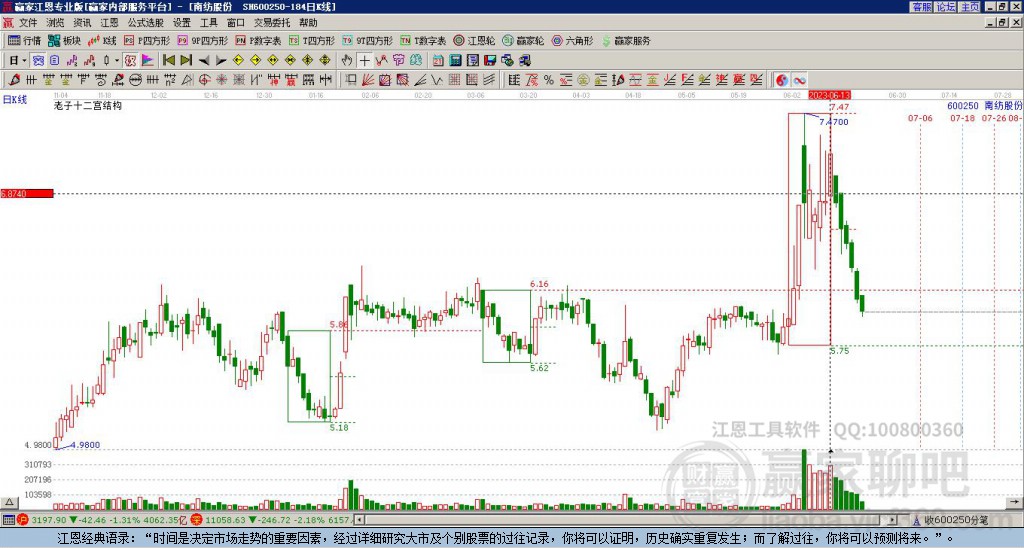Switch to K线 chart view
1024x548 pixels.
coord(102,40)
